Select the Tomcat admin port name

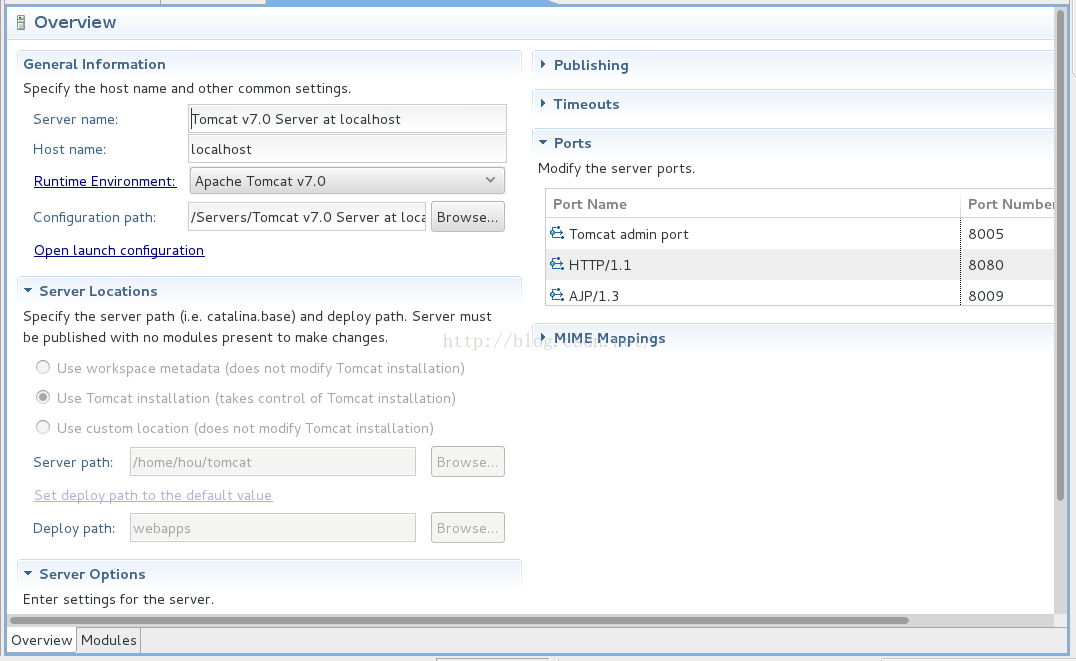pyautogui.click(x=629, y=234)
